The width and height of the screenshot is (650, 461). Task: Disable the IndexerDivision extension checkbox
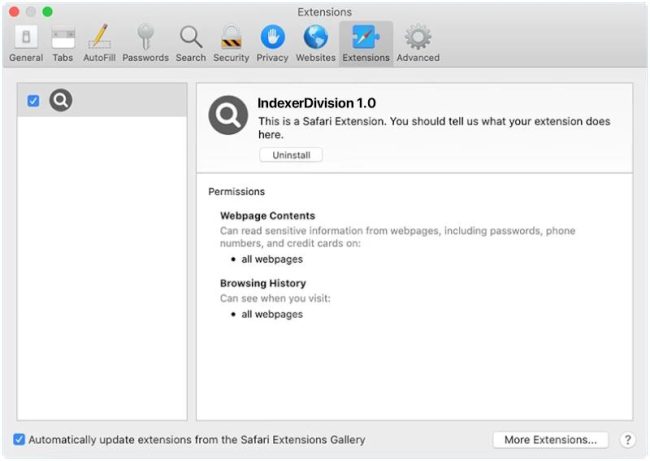[33, 101]
